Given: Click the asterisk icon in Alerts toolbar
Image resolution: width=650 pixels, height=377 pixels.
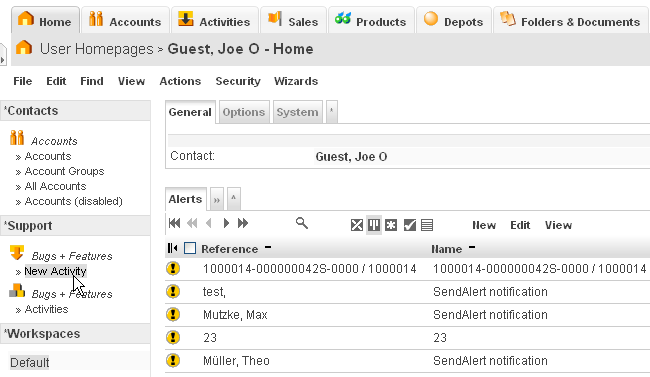Looking at the screenshot, I should (x=391, y=225).
